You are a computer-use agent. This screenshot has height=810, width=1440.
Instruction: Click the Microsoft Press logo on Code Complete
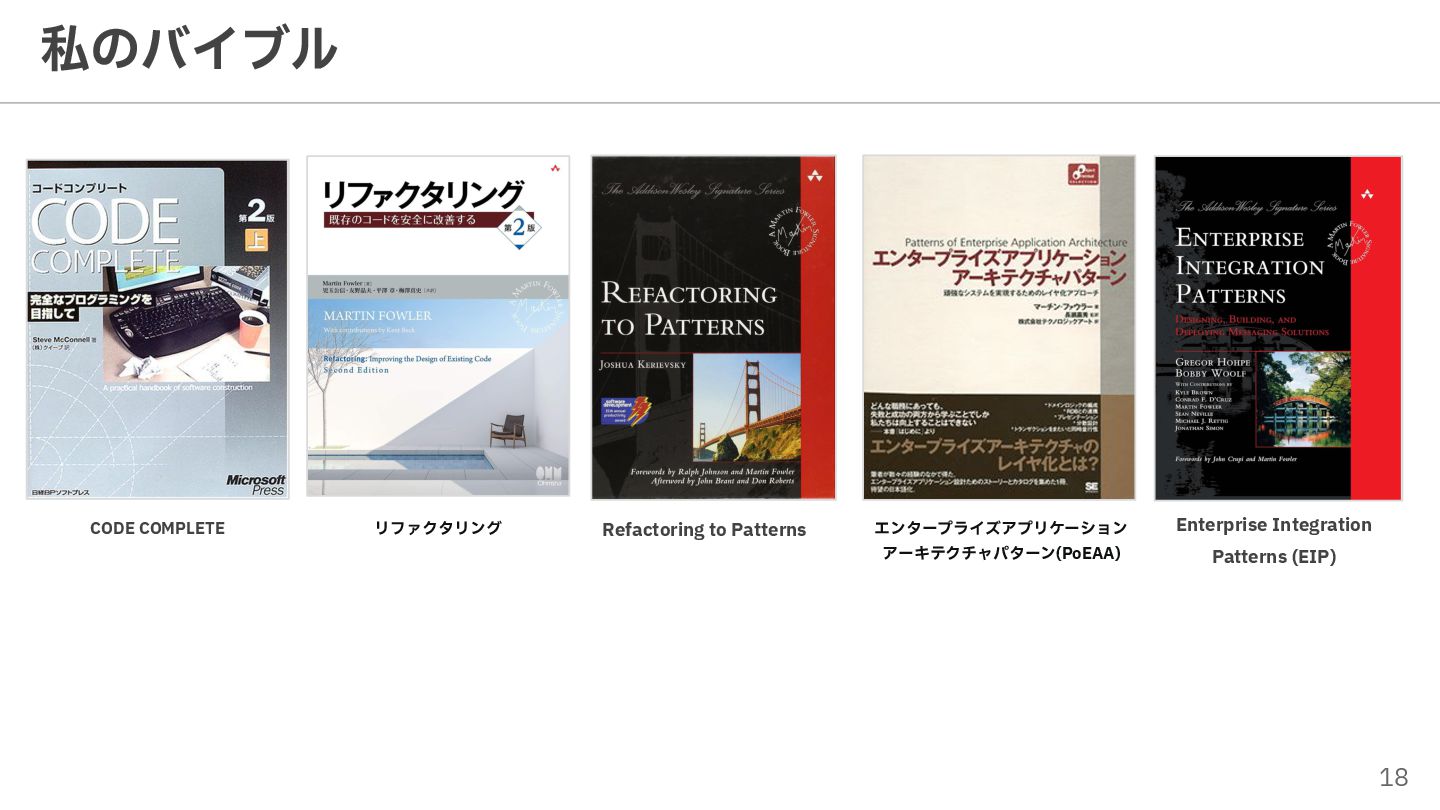click(x=256, y=484)
